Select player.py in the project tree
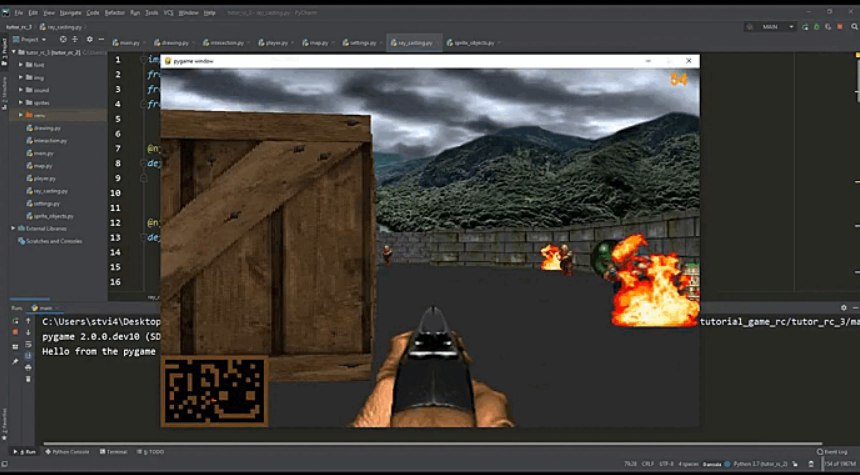The image size is (860, 475). (x=41, y=178)
